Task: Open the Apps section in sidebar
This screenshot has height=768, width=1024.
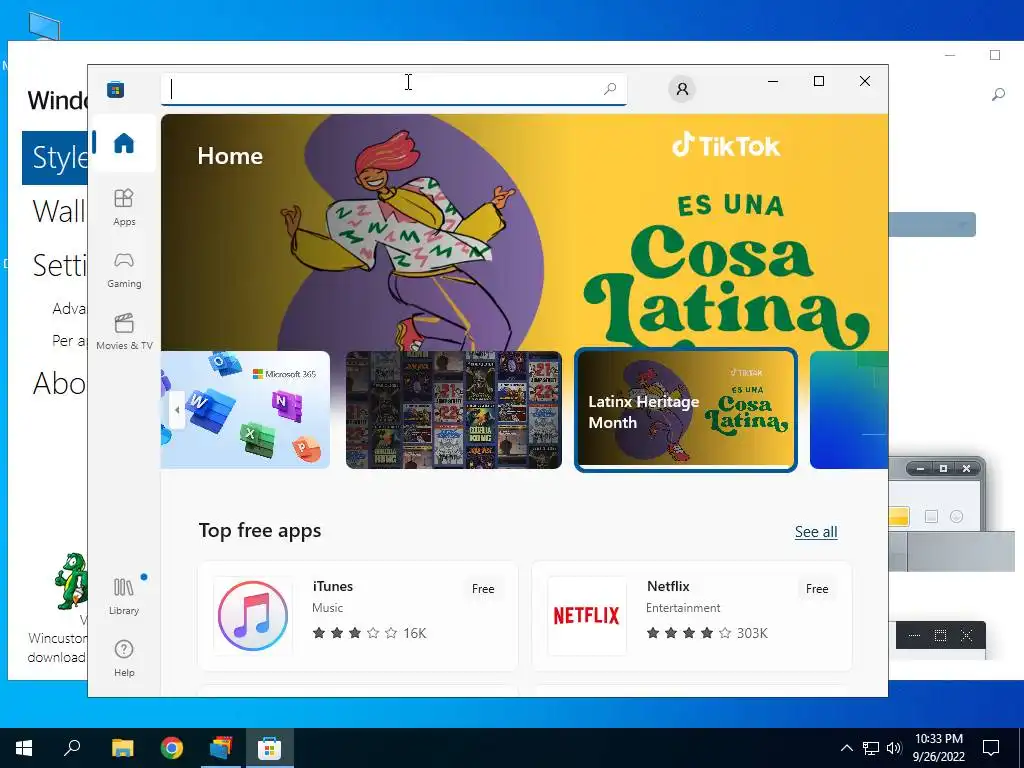Action: [124, 207]
